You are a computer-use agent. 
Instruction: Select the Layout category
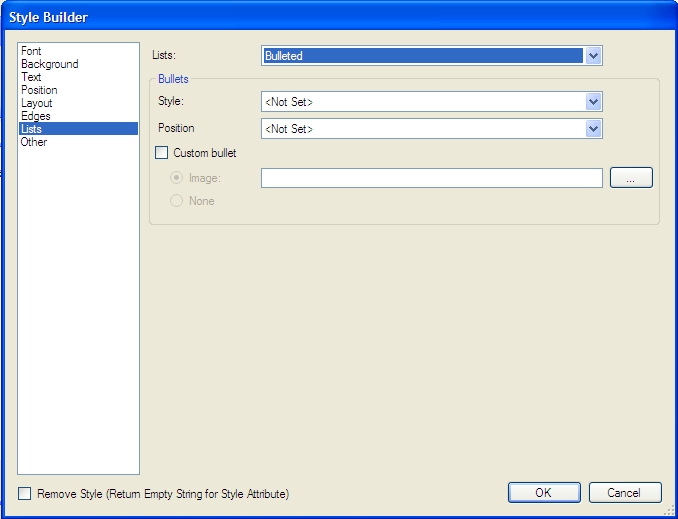pyautogui.click(x=36, y=103)
